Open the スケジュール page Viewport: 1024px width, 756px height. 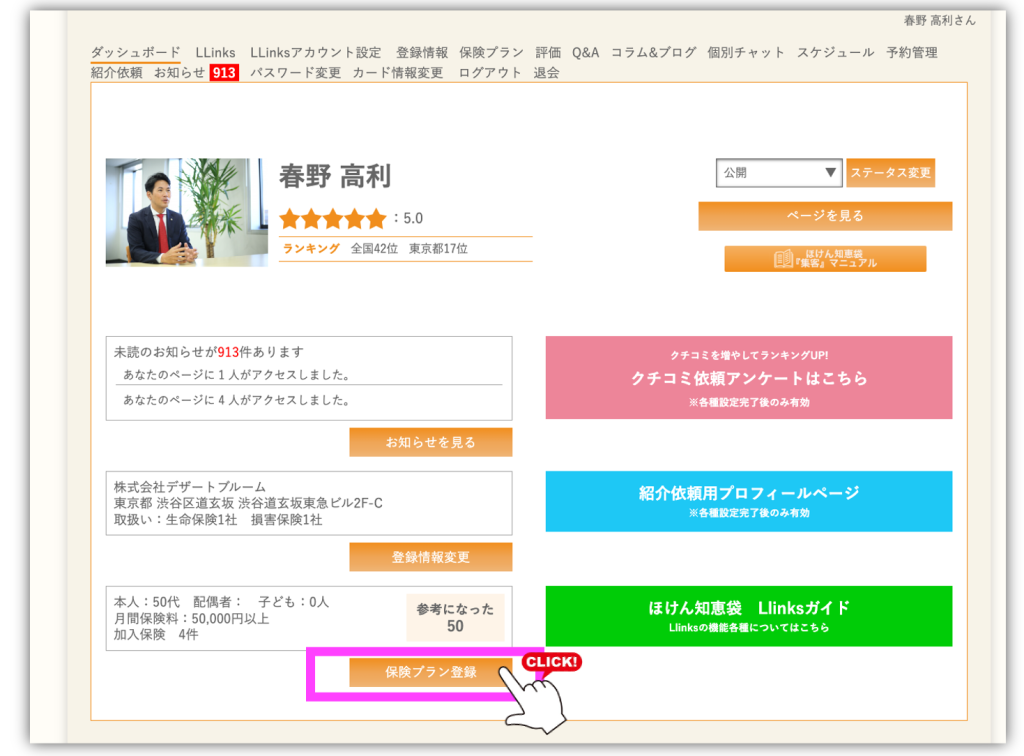[835, 52]
